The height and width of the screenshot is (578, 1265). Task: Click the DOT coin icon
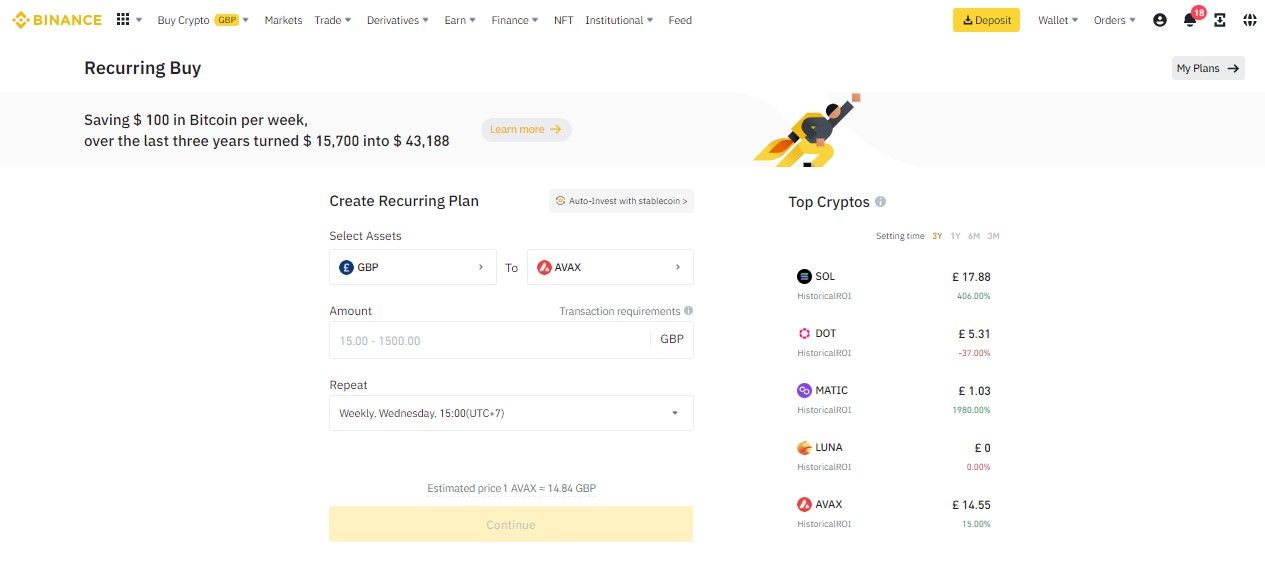point(804,333)
